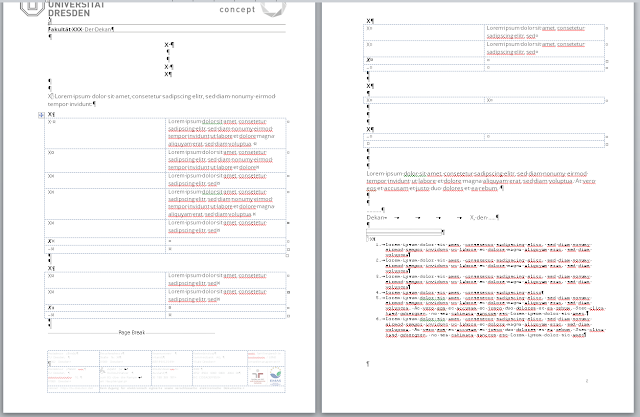Image resolution: width=640 pixels, height=417 pixels.
Task: Click the 'Fakultät XXX · Der Dekan' line
Action: point(81,29)
